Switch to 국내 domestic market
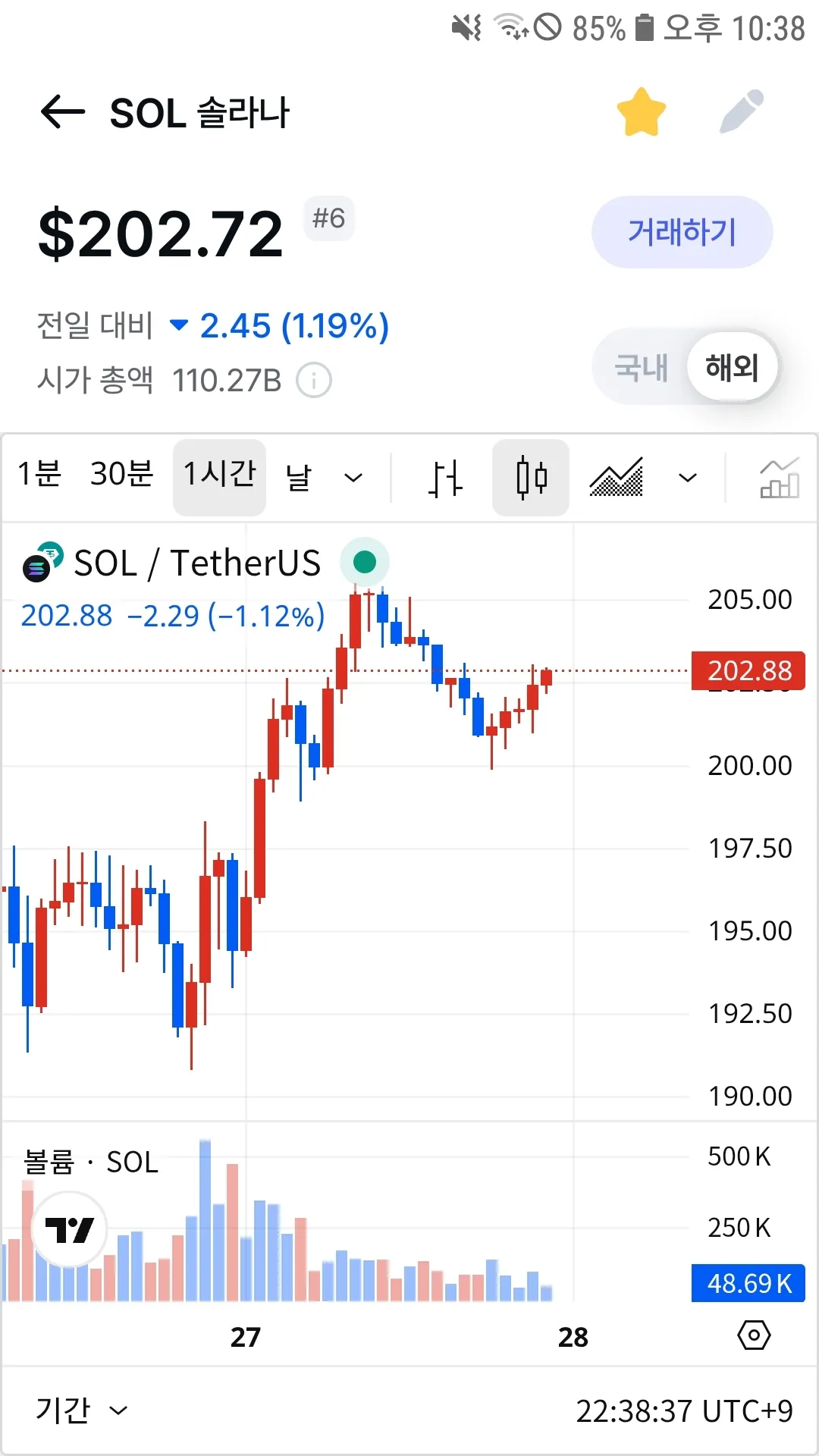This screenshot has width=819, height=1456. tap(641, 368)
